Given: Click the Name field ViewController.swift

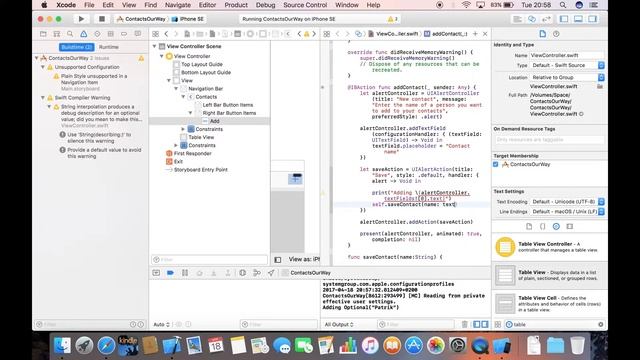Looking at the screenshot, I should pyautogui.click(x=567, y=55).
